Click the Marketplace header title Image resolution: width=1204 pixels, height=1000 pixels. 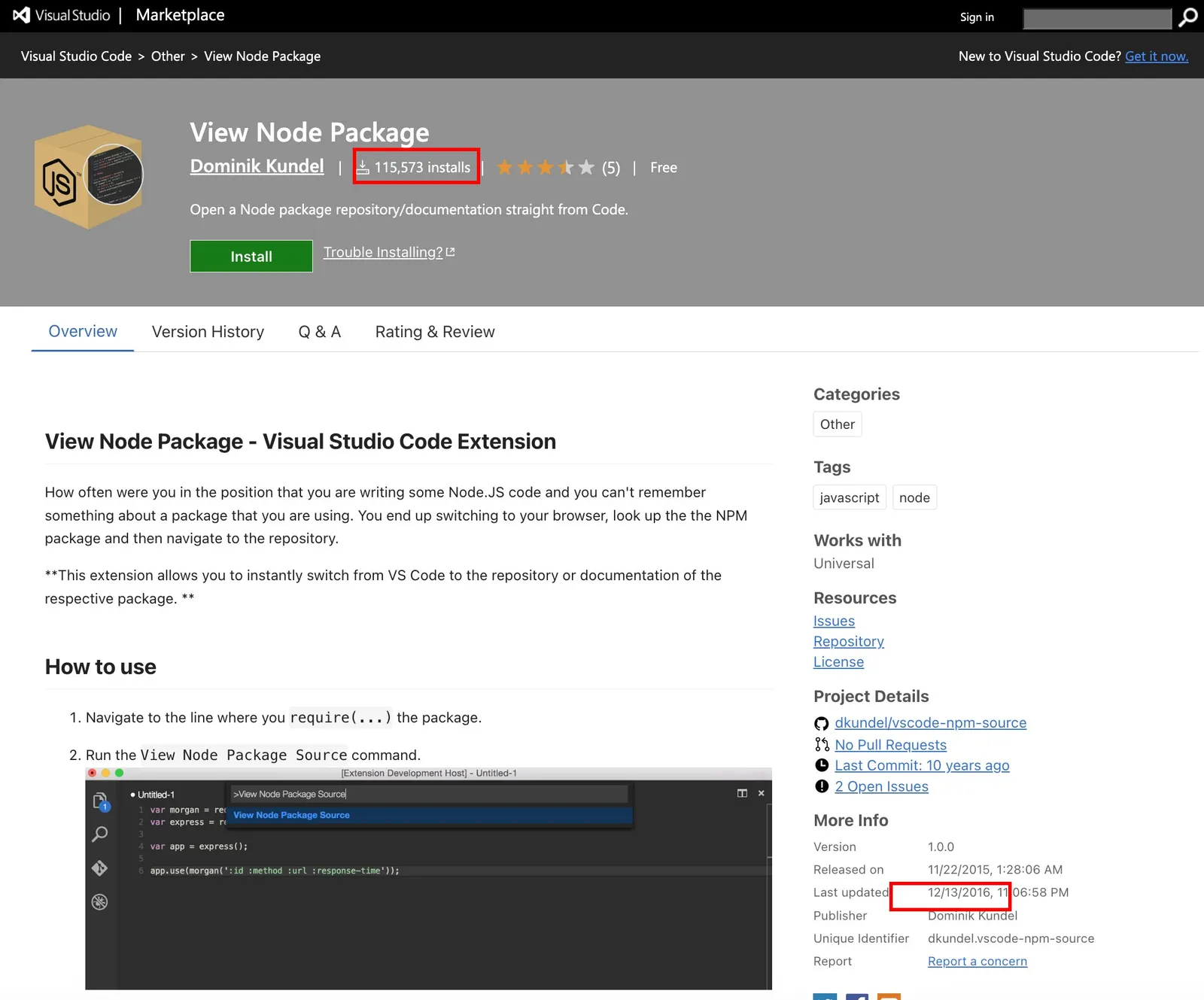tap(180, 15)
